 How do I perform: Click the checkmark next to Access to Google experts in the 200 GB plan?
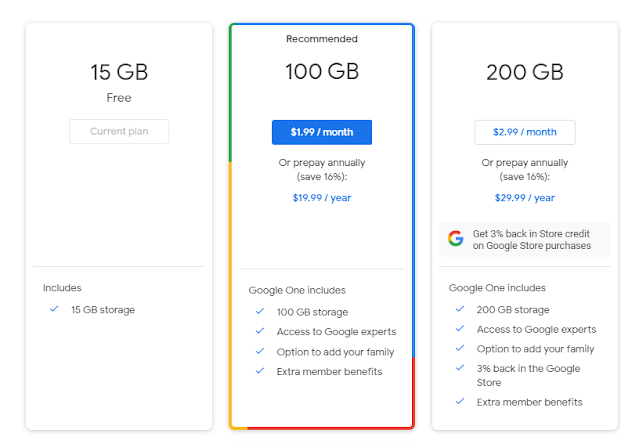(460, 329)
